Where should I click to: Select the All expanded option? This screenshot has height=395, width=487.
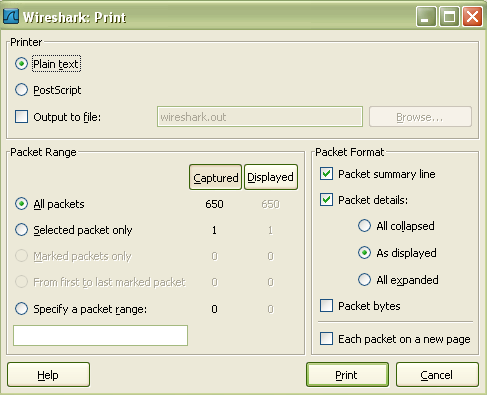coord(364,279)
